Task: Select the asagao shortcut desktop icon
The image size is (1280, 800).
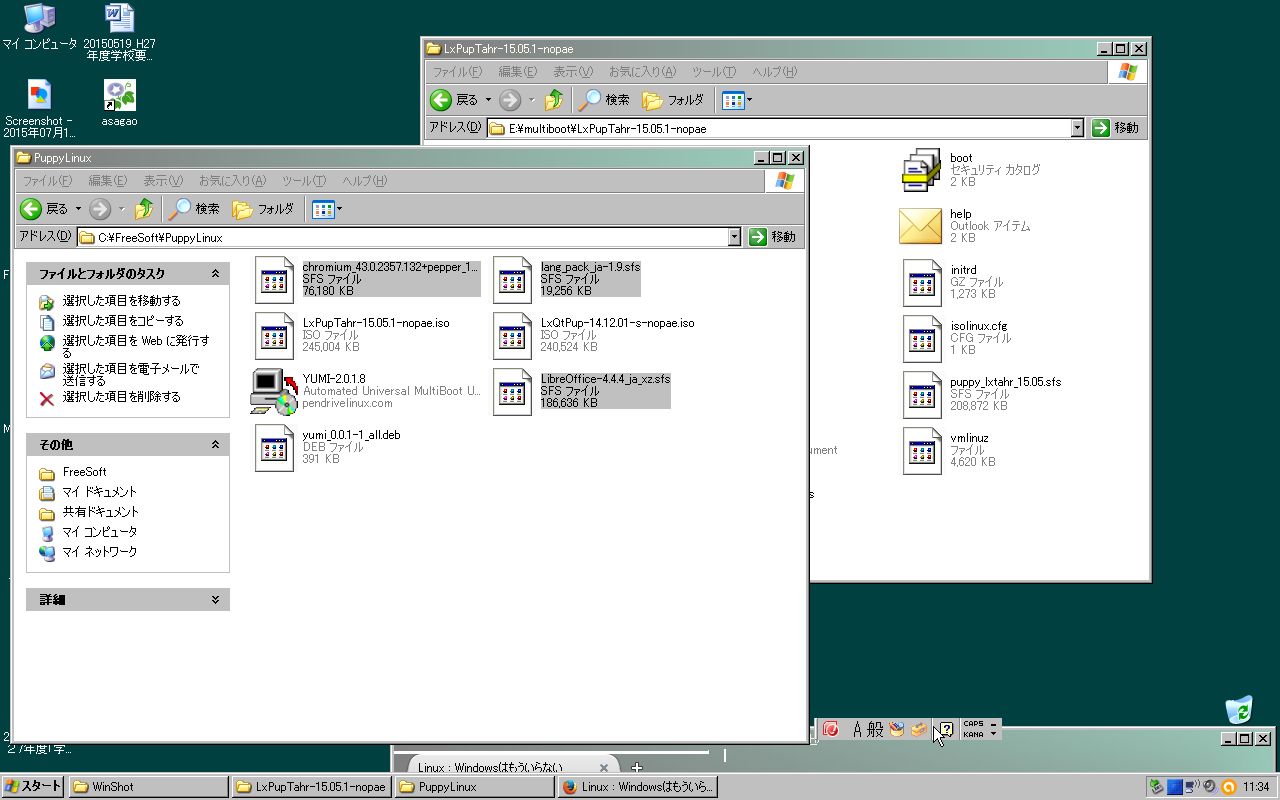Action: pyautogui.click(x=119, y=95)
